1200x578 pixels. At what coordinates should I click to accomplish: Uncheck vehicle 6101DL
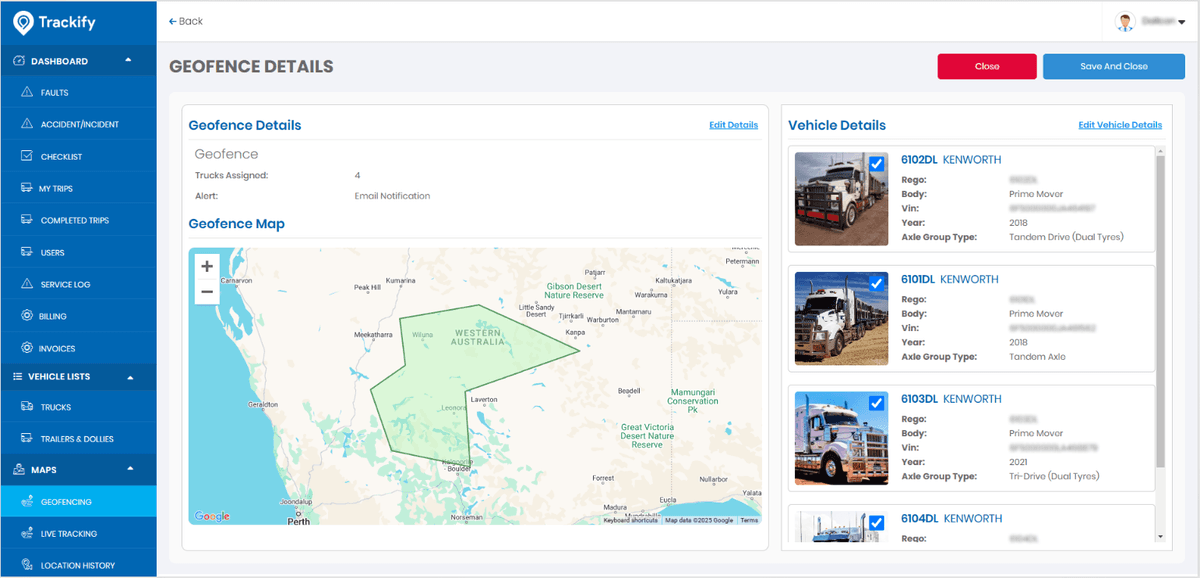click(x=879, y=284)
